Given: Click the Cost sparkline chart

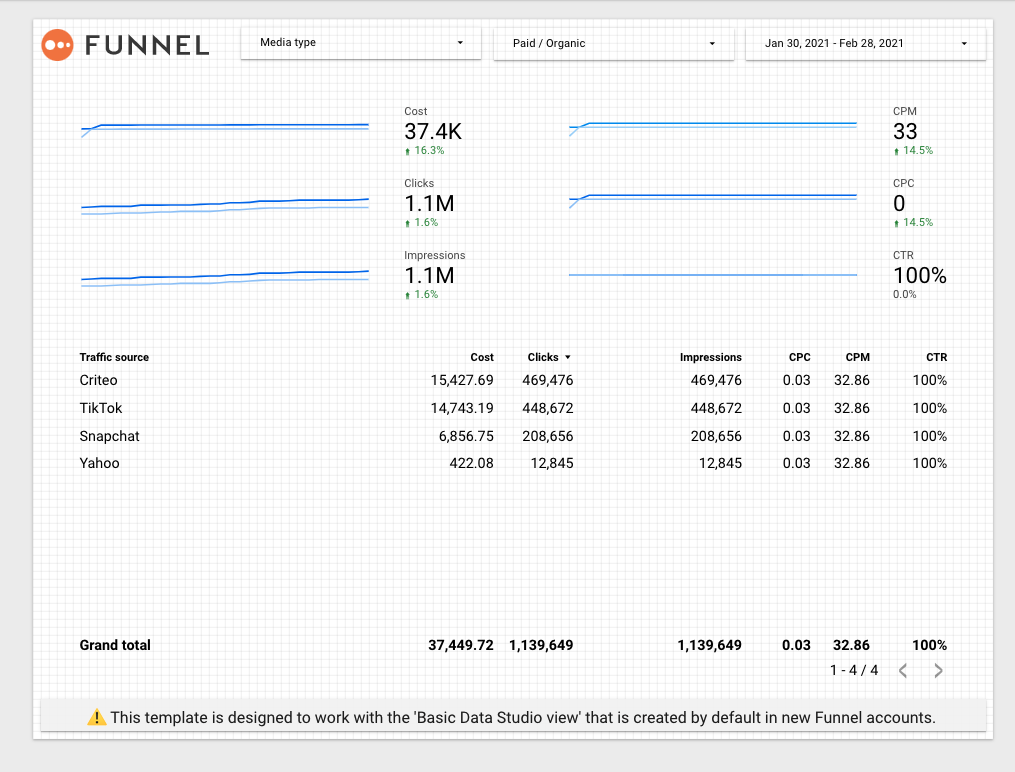Looking at the screenshot, I should (225, 129).
